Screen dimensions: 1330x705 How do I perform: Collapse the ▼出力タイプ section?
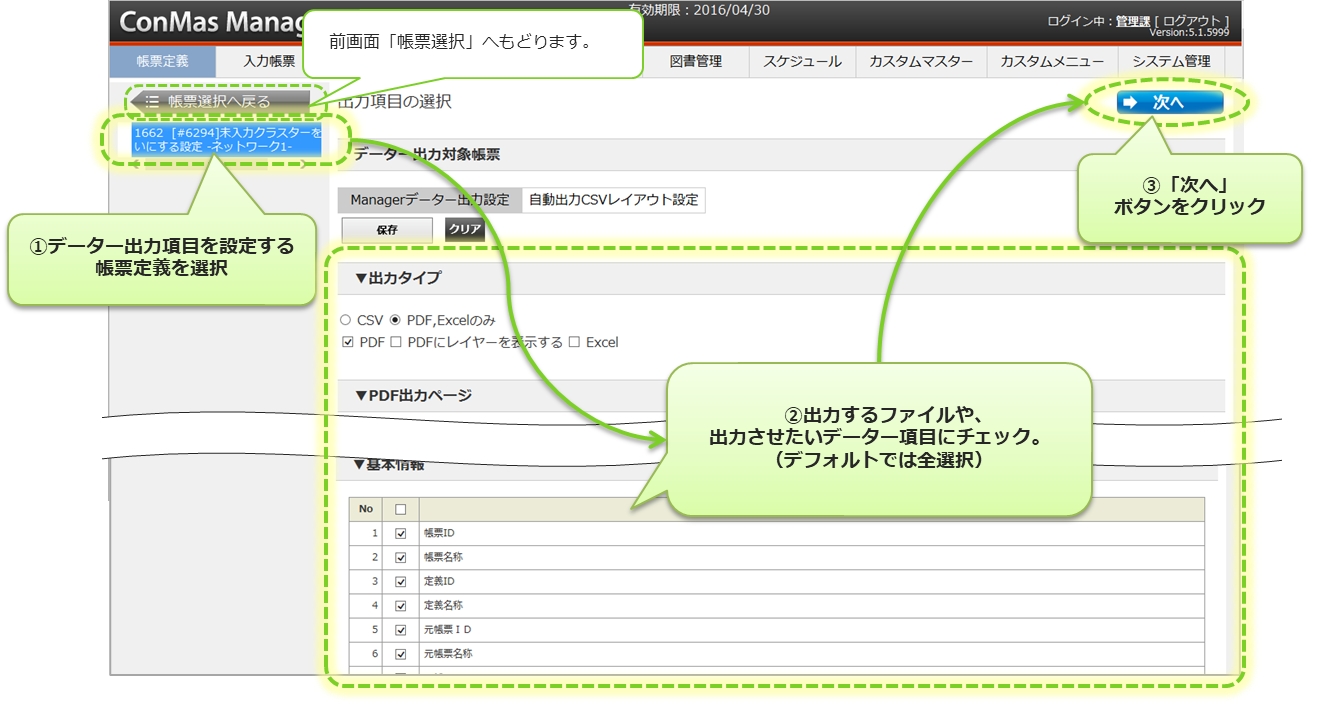coord(397,278)
